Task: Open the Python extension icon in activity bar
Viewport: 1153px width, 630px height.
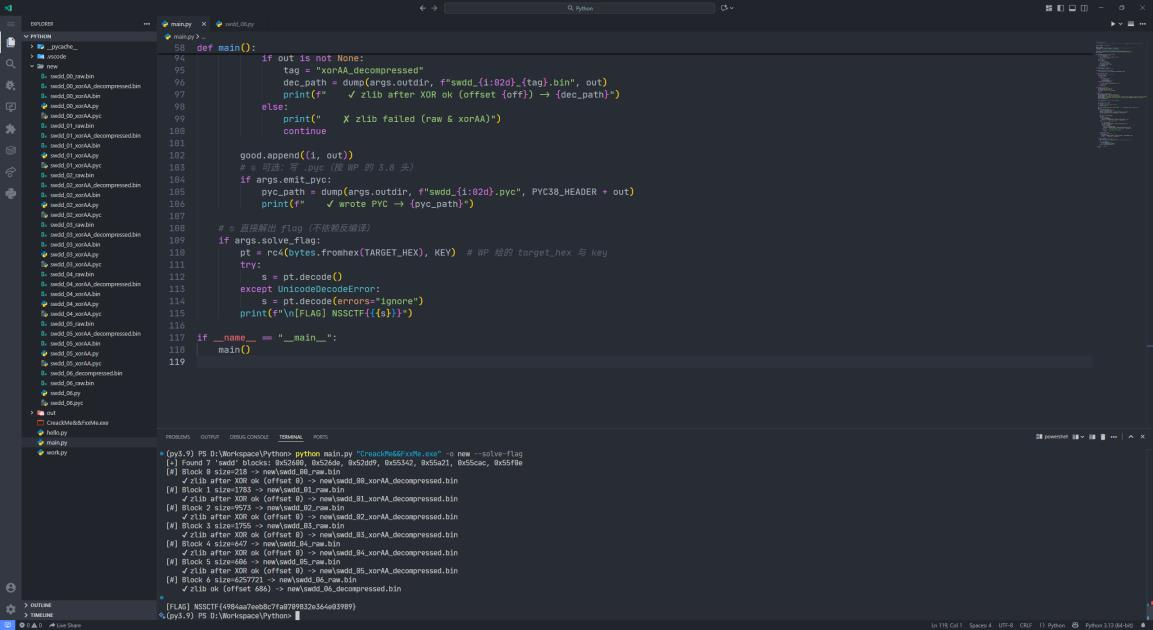Action: point(10,193)
